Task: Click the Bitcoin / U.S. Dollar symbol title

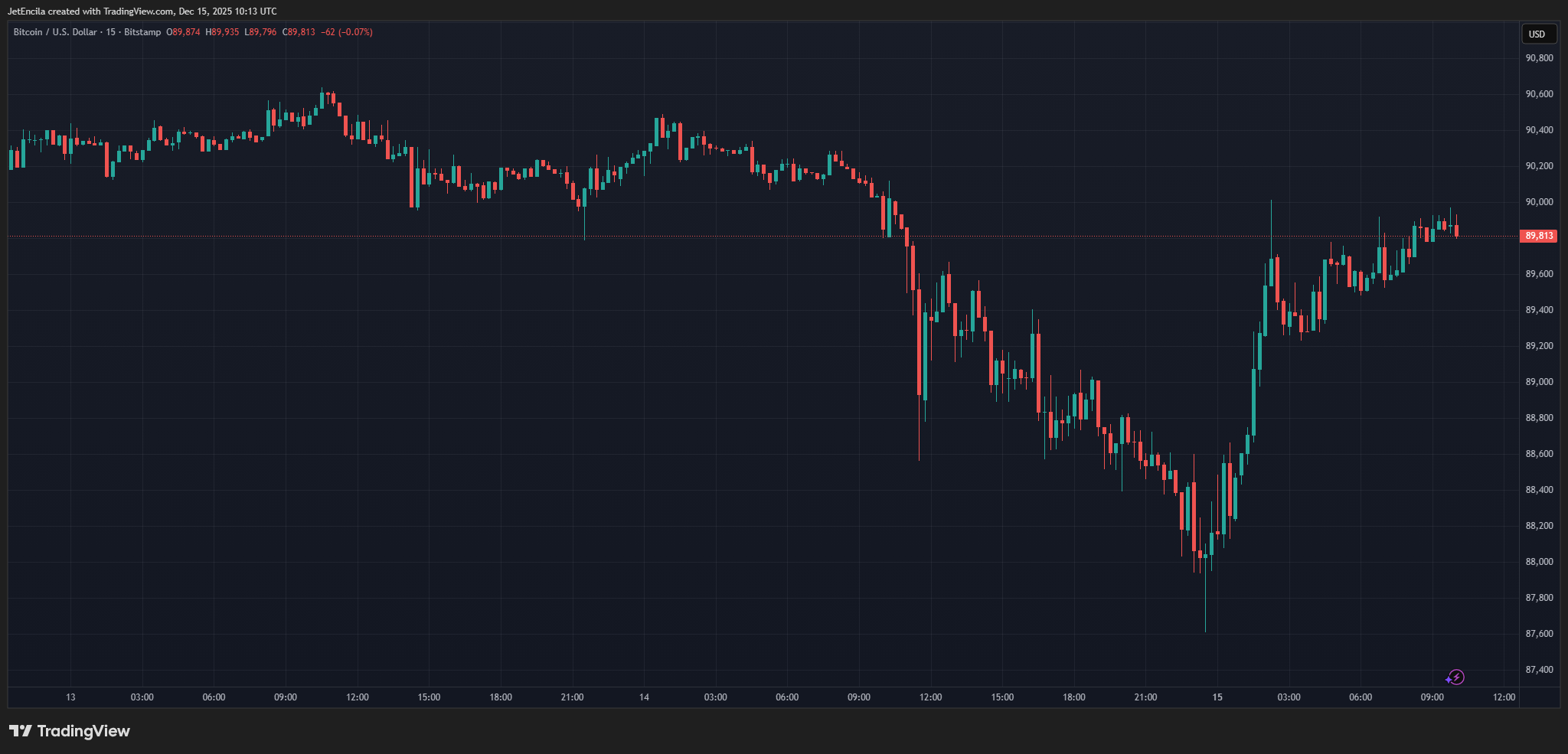Action: click(55, 32)
